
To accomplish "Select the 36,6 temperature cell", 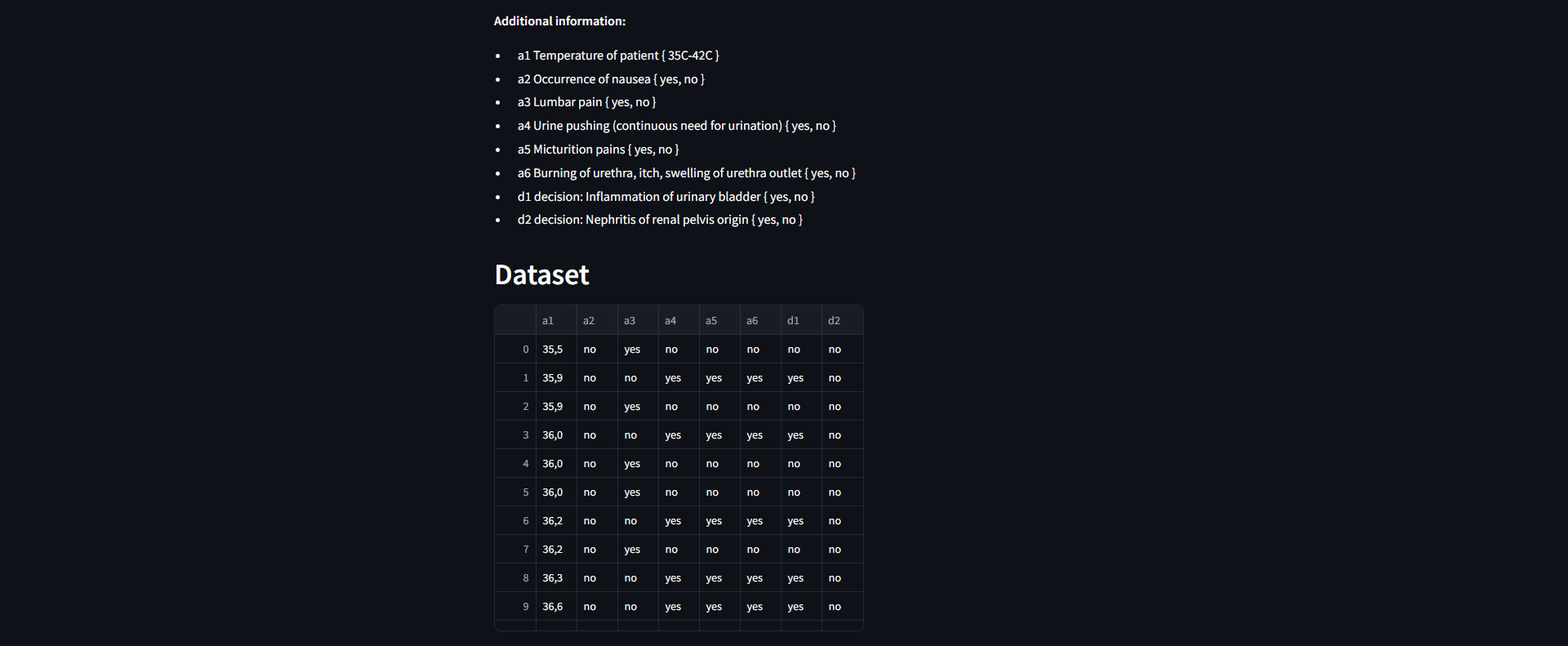I will tap(556, 607).
